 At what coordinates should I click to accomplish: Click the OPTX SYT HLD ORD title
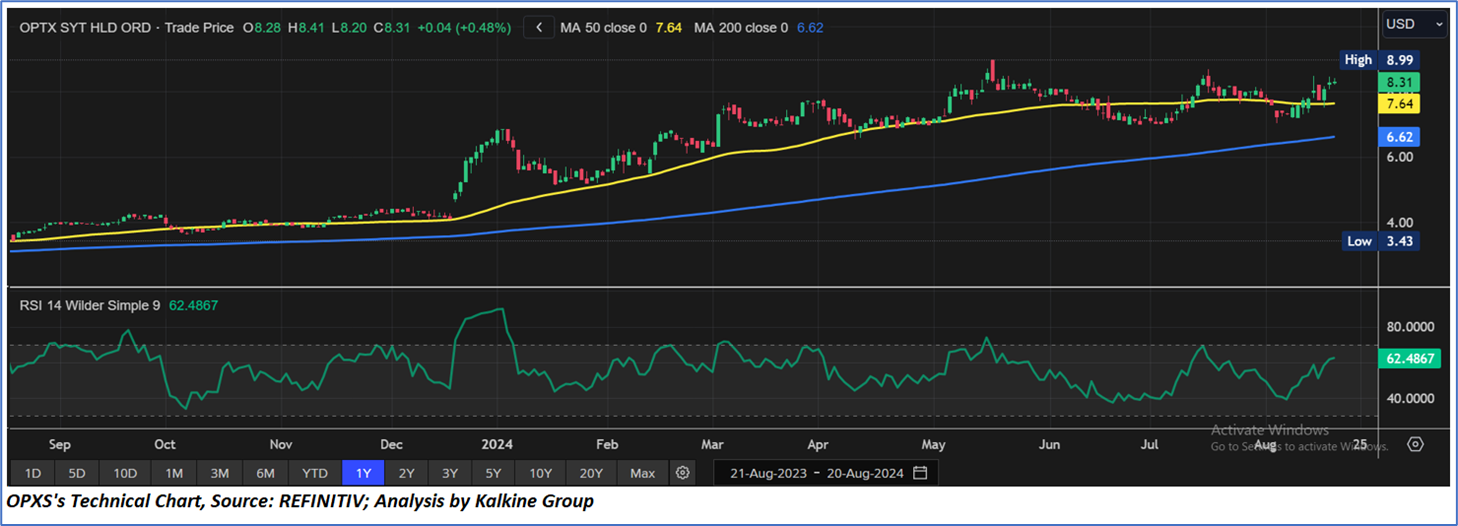pyautogui.click(x=85, y=28)
